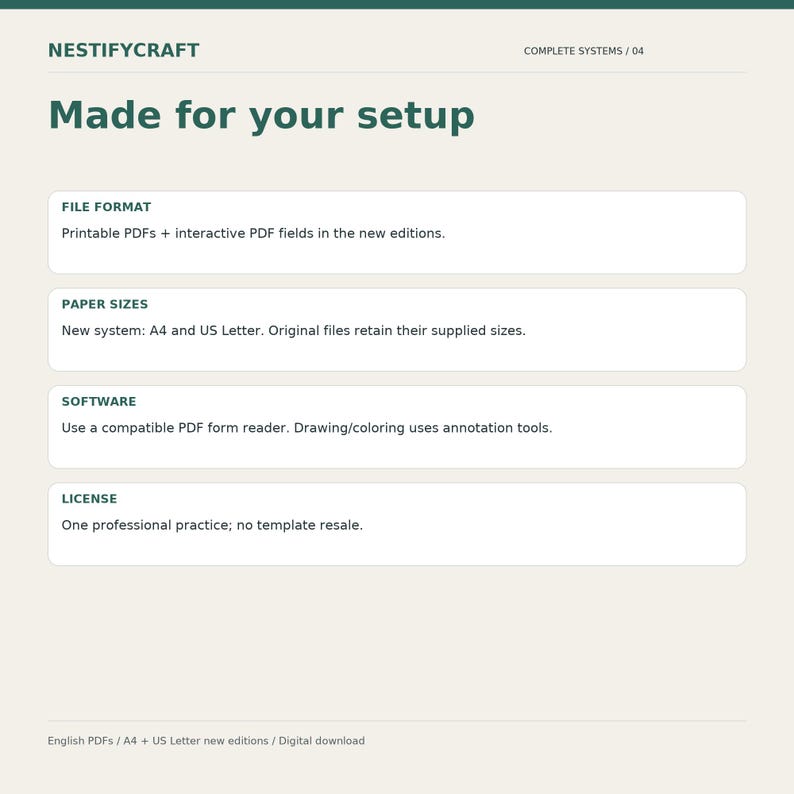This screenshot has height=794, width=794.
Task: Select the PAPER SIZES heading
Action: [105, 304]
